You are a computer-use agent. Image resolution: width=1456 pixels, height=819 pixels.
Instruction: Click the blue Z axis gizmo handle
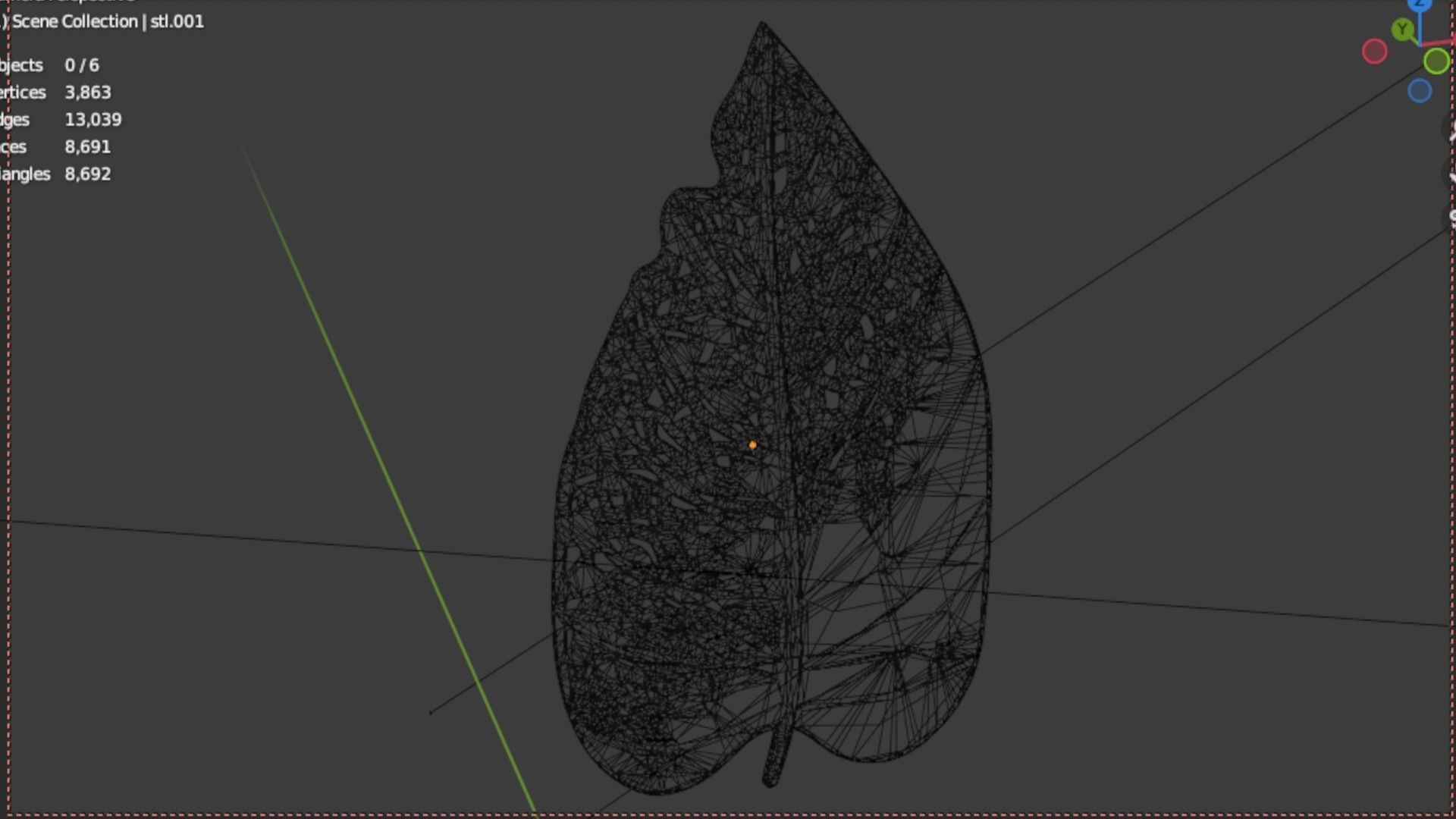1420,5
